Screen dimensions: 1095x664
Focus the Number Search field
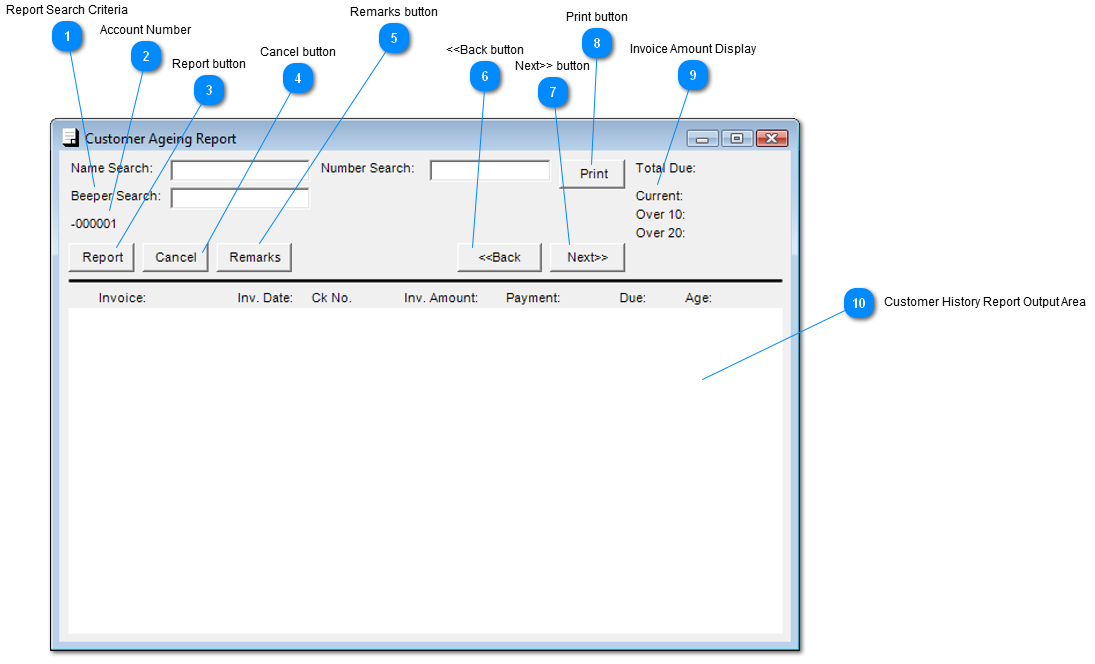point(490,170)
